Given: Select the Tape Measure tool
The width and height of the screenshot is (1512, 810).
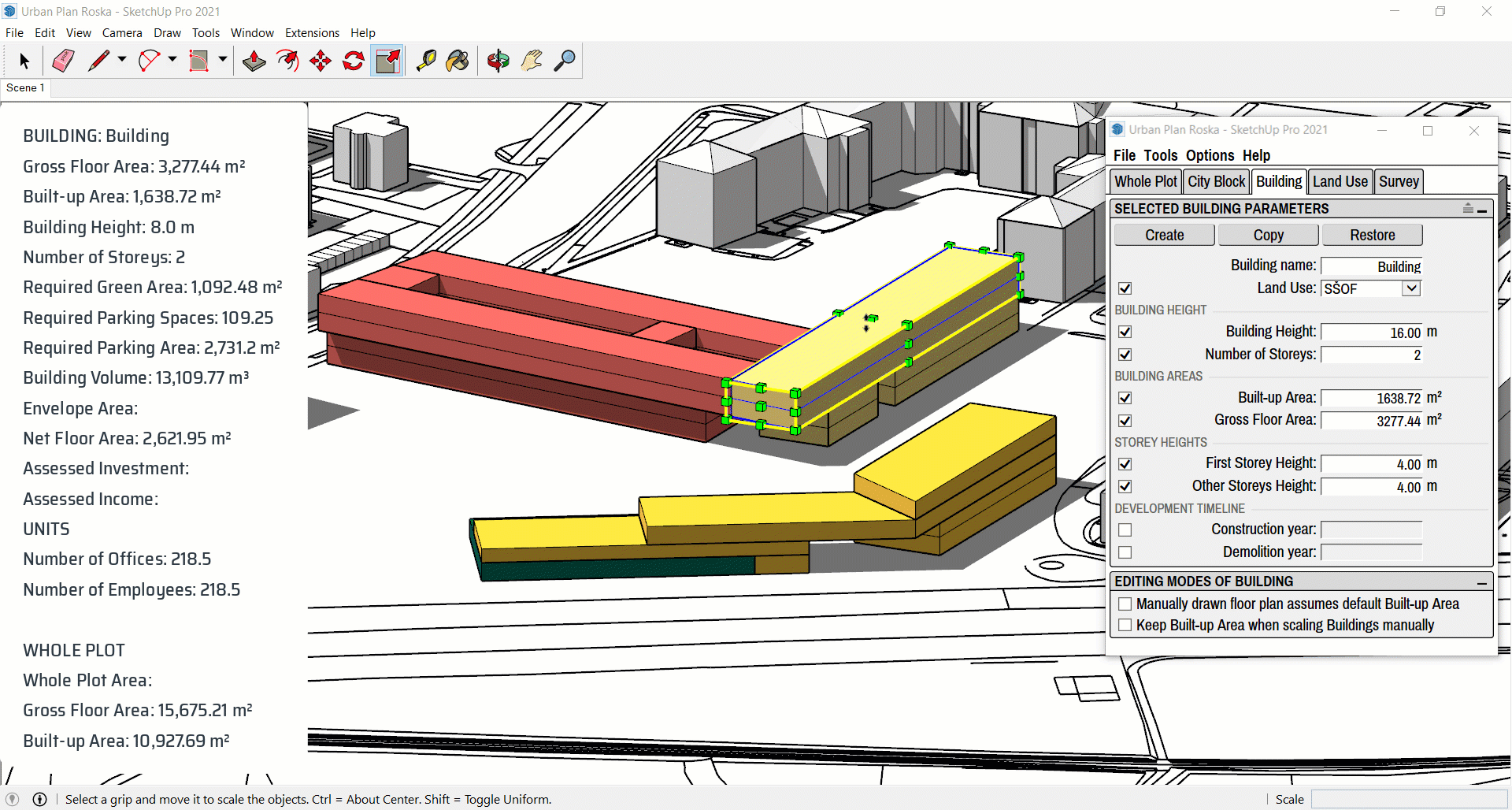Looking at the screenshot, I should click(x=426, y=61).
